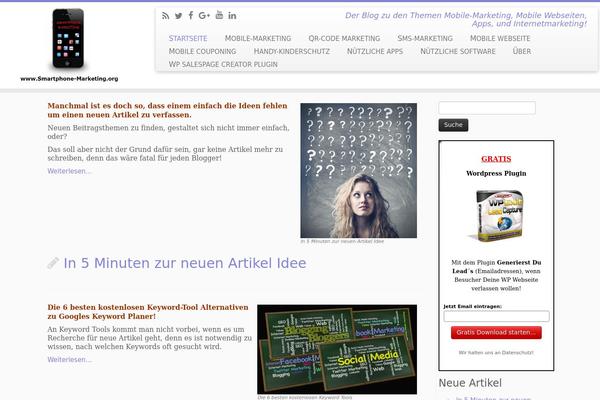Click the pencil icon beside article title
The image size is (600, 400).
coord(53,263)
